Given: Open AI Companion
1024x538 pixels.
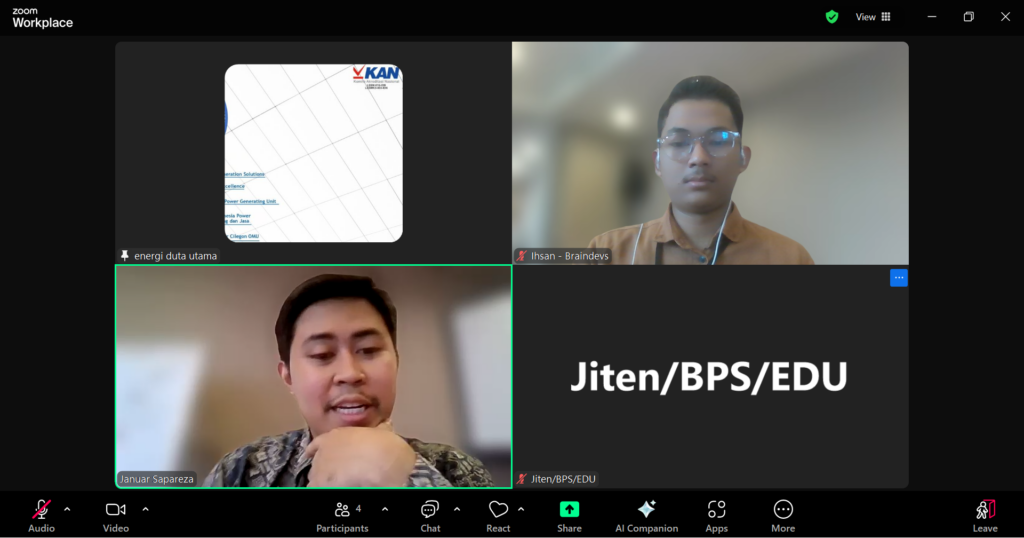Looking at the screenshot, I should click(646, 510).
